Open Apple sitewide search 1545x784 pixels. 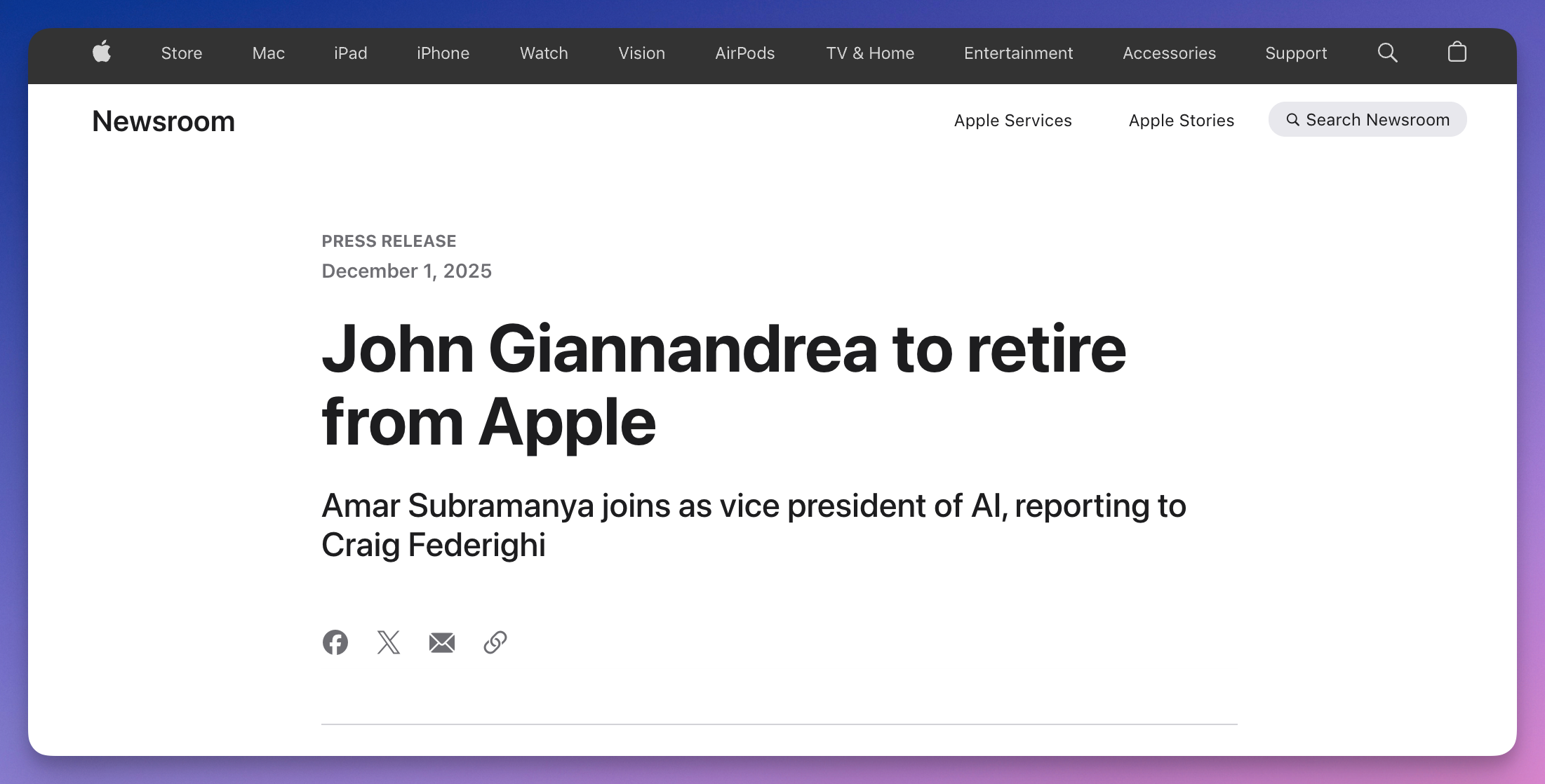click(x=1387, y=53)
